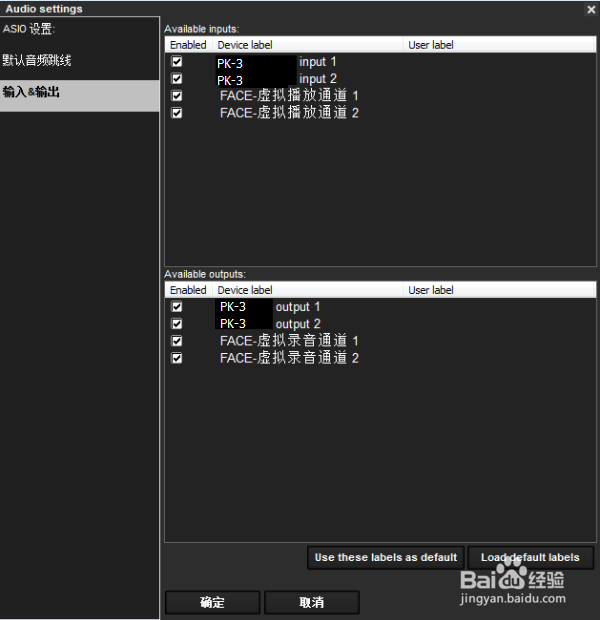
Task: Select the PK-3 output 1 row label
Action: [x=268, y=307]
